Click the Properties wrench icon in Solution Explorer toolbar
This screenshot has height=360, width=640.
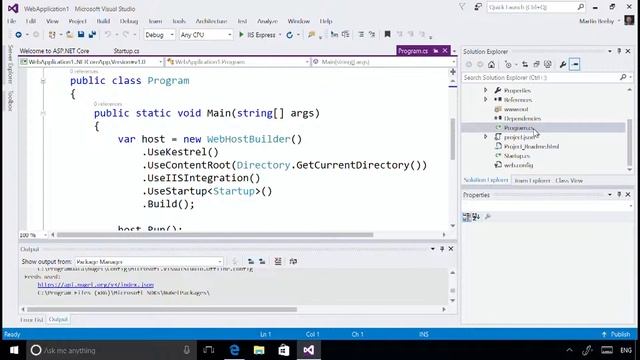point(563,64)
